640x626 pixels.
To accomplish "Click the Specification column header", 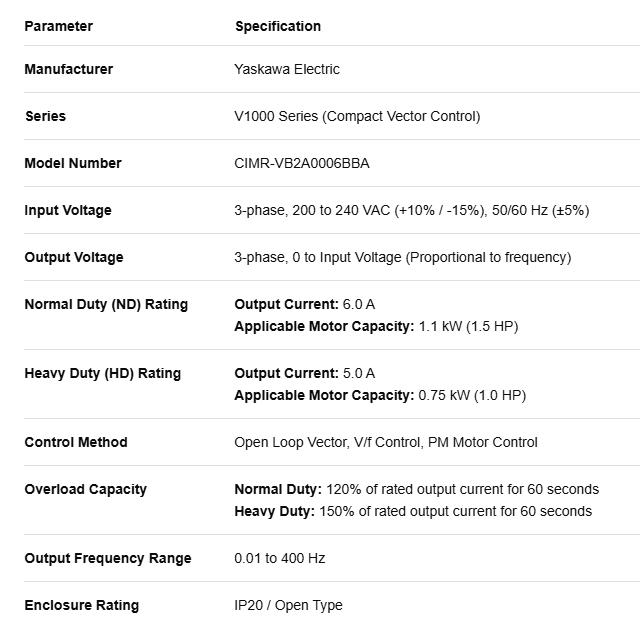I will 278,26.
